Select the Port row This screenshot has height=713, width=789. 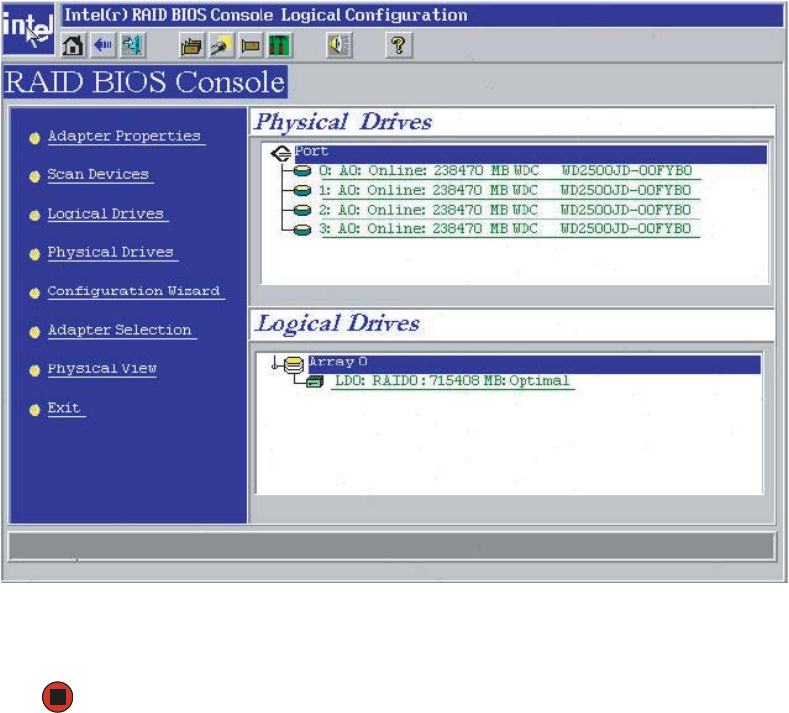point(530,154)
